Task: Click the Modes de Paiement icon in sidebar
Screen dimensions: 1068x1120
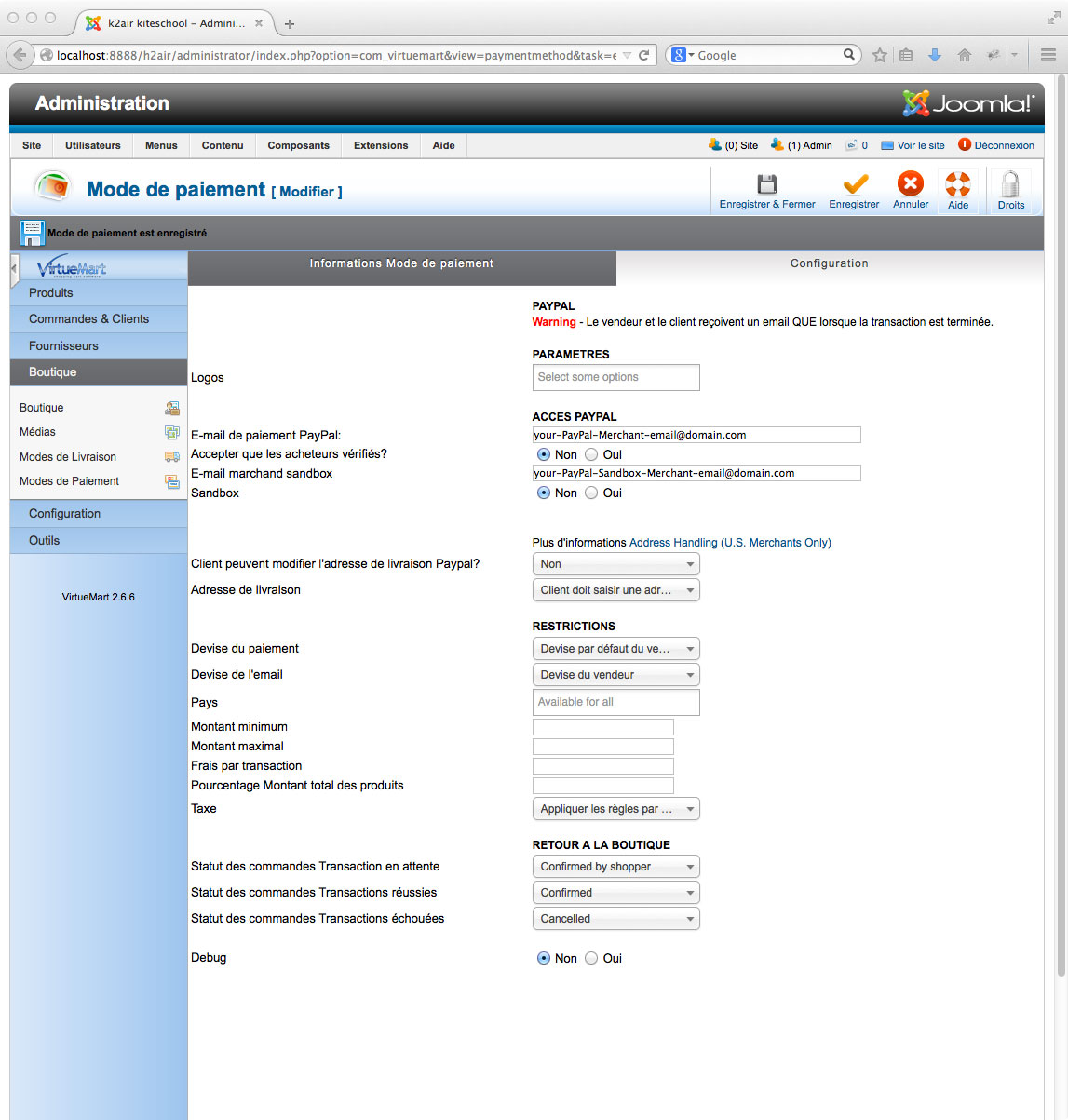Action: point(172,481)
